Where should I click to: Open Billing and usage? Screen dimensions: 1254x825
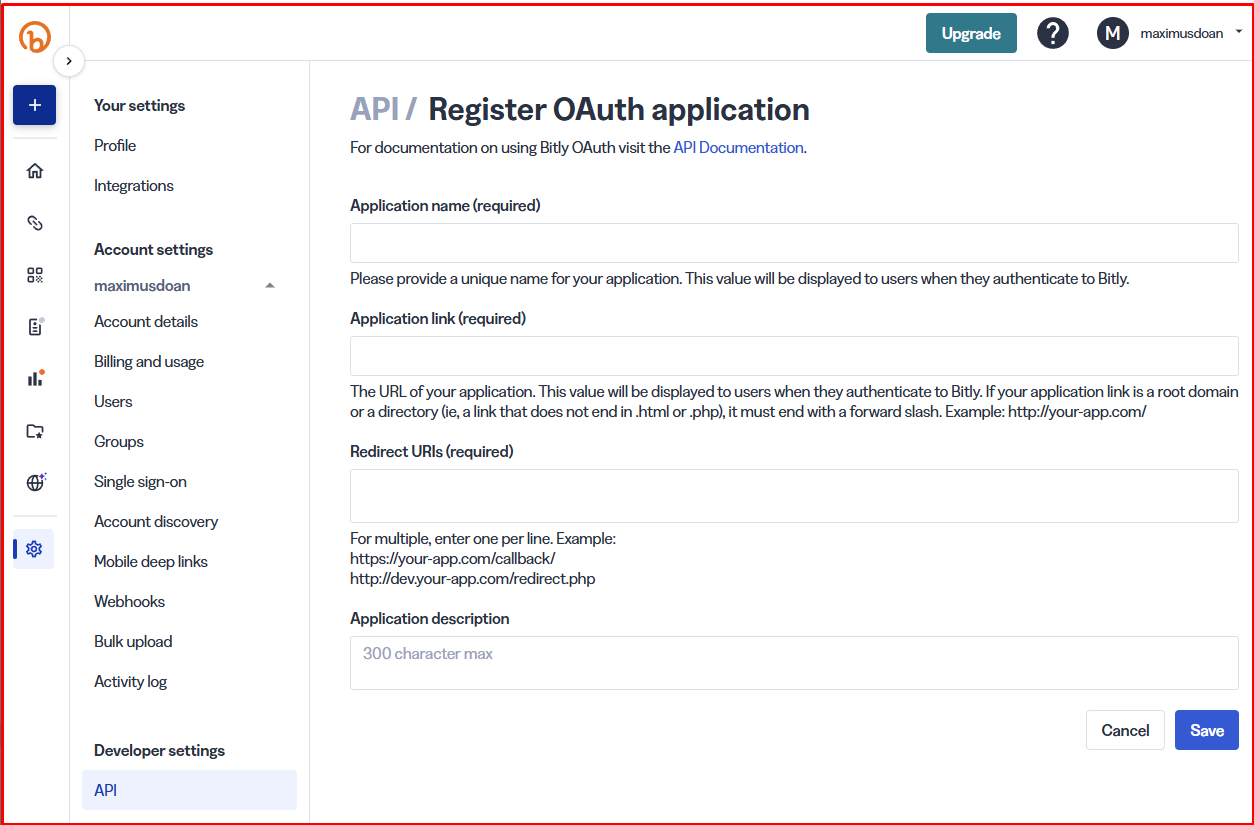pyautogui.click(x=149, y=362)
